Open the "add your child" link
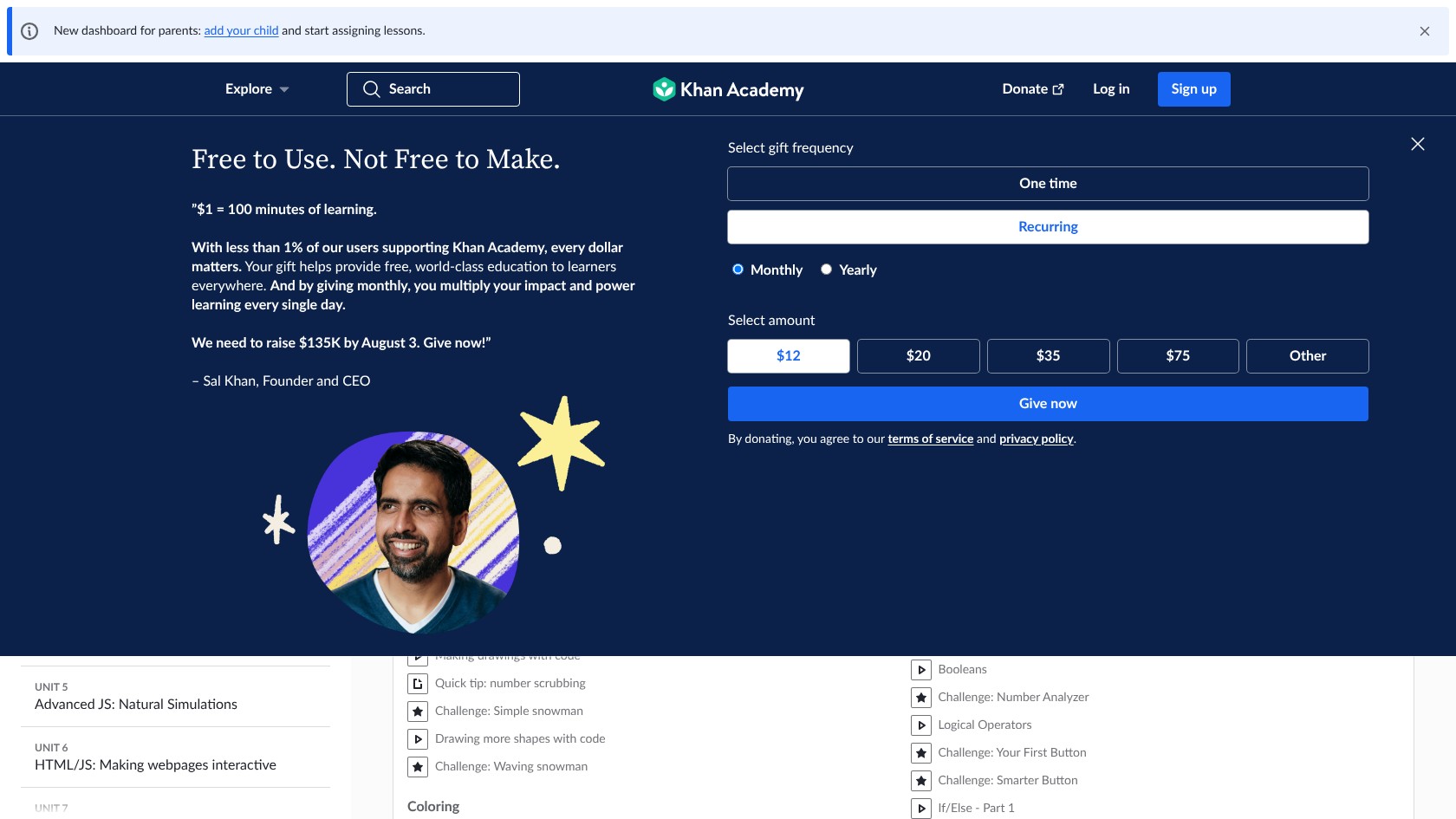Screen dimensions: 1456x819 241,31
